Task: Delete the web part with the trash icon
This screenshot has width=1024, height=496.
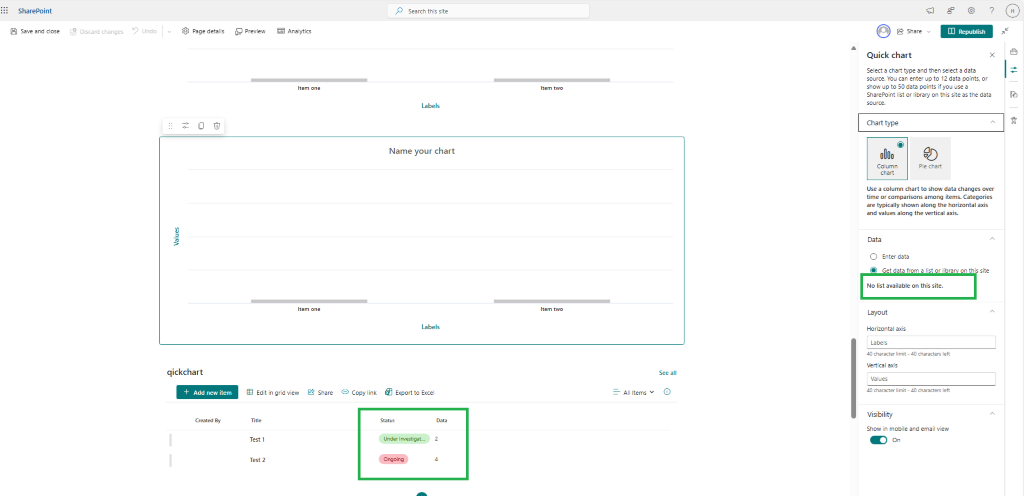Action: click(217, 126)
